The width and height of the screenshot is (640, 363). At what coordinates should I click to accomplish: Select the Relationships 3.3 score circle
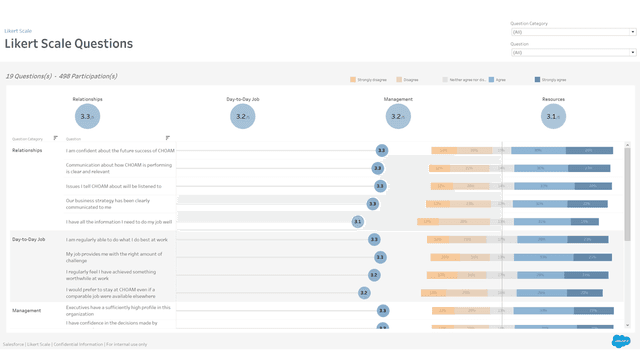point(87,116)
